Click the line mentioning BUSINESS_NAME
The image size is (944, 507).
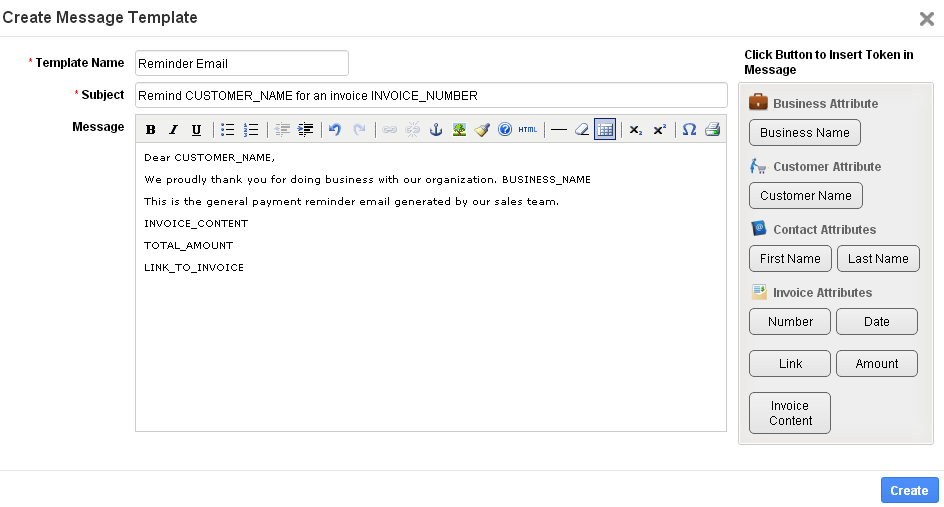pyautogui.click(x=367, y=179)
